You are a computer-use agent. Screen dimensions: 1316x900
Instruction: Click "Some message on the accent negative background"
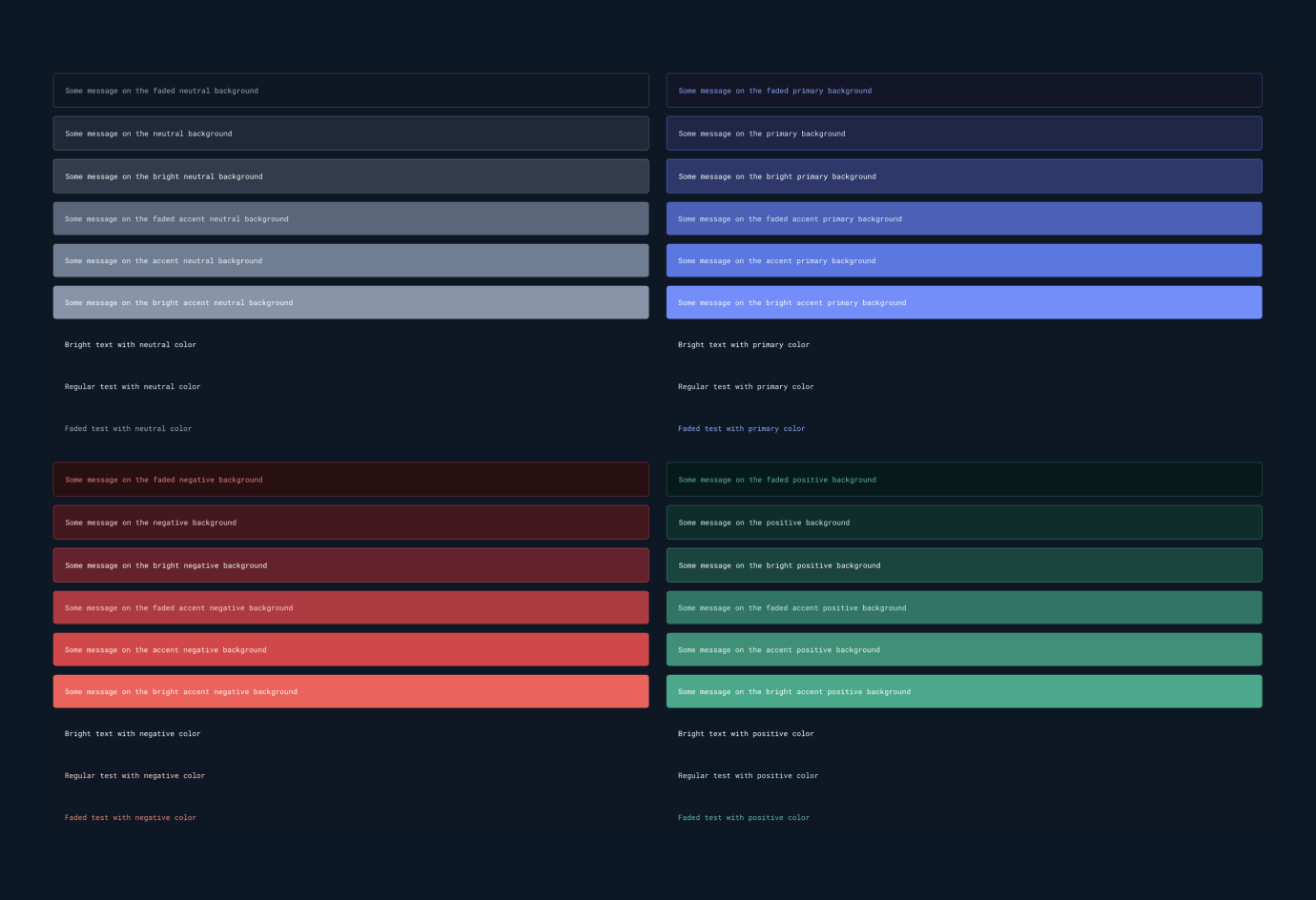click(351, 649)
